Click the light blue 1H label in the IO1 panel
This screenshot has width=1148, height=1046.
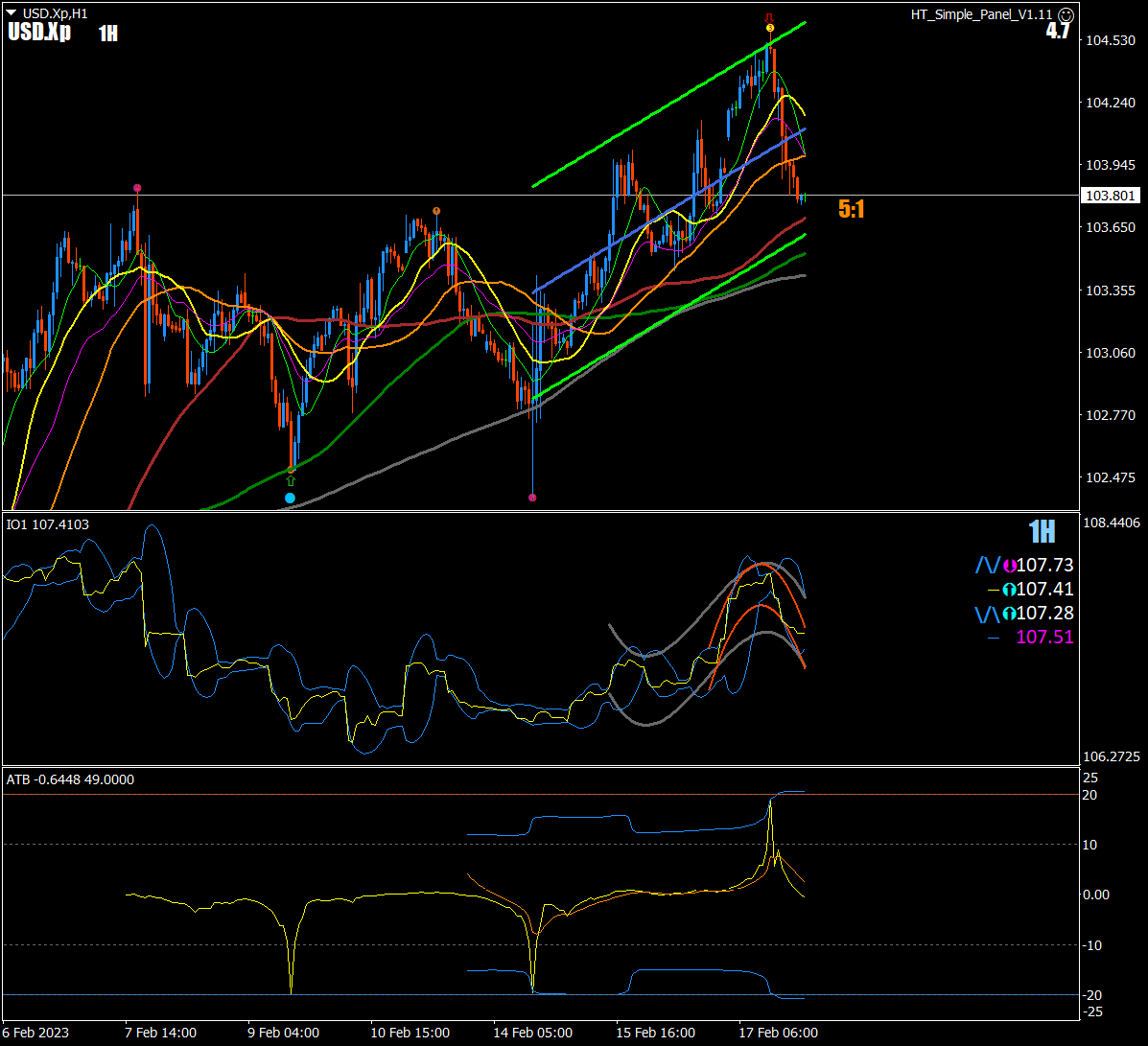click(x=1042, y=532)
